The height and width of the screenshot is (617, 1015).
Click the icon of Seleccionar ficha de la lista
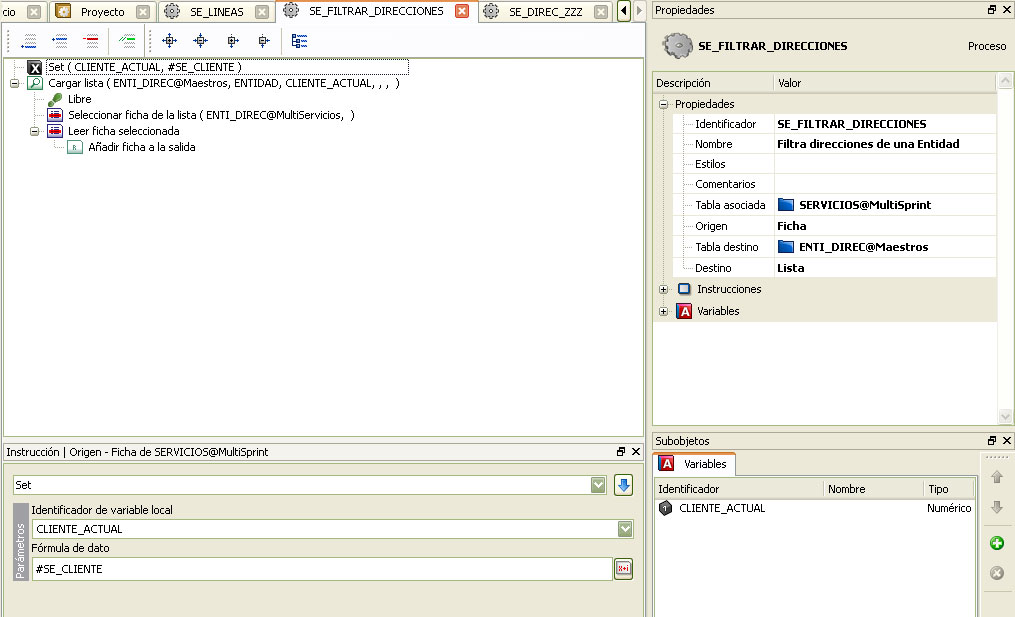pos(55,115)
